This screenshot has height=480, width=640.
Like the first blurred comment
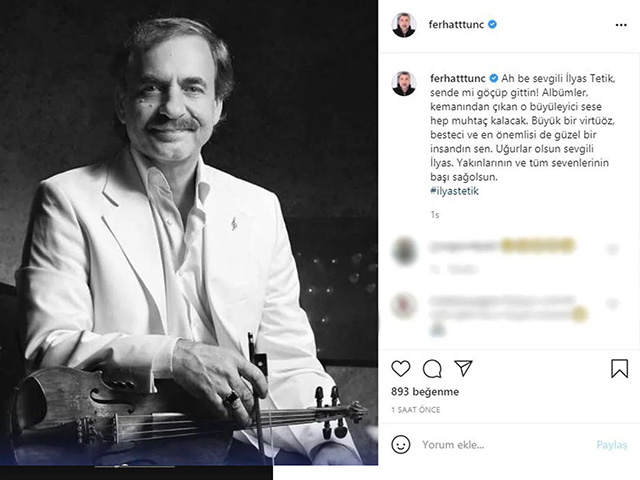click(612, 248)
